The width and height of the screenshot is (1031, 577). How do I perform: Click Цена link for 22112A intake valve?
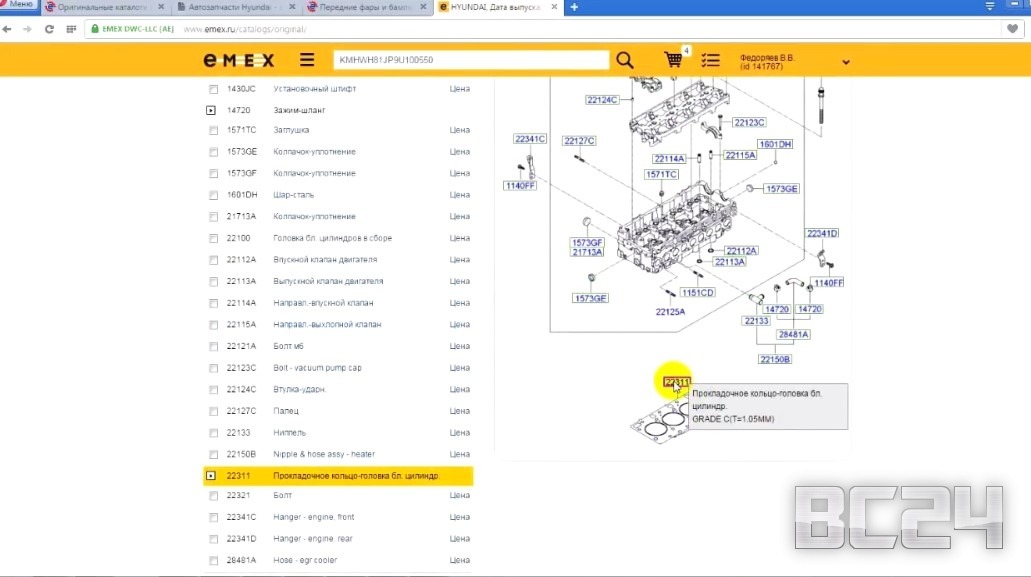coord(459,260)
